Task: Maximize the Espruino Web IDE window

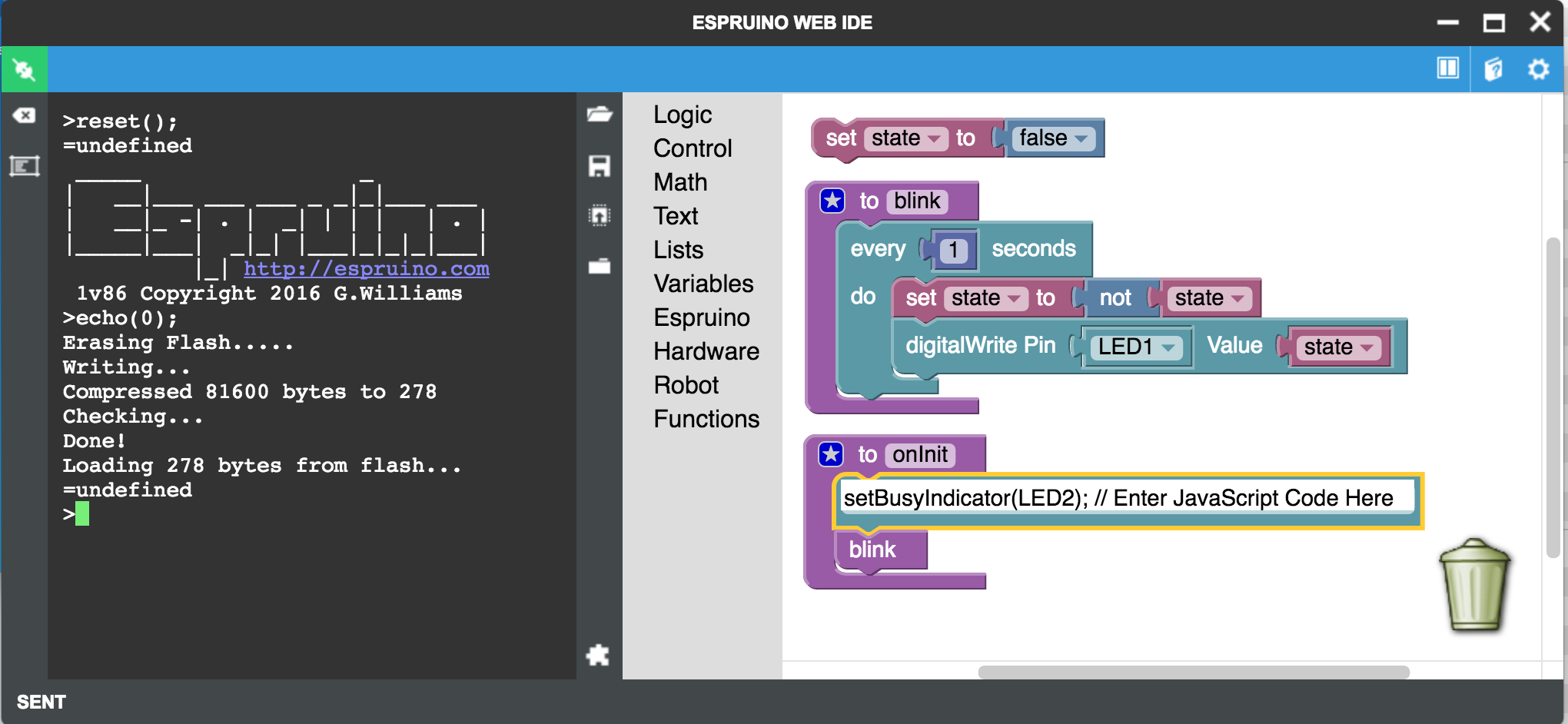Action: (1494, 22)
